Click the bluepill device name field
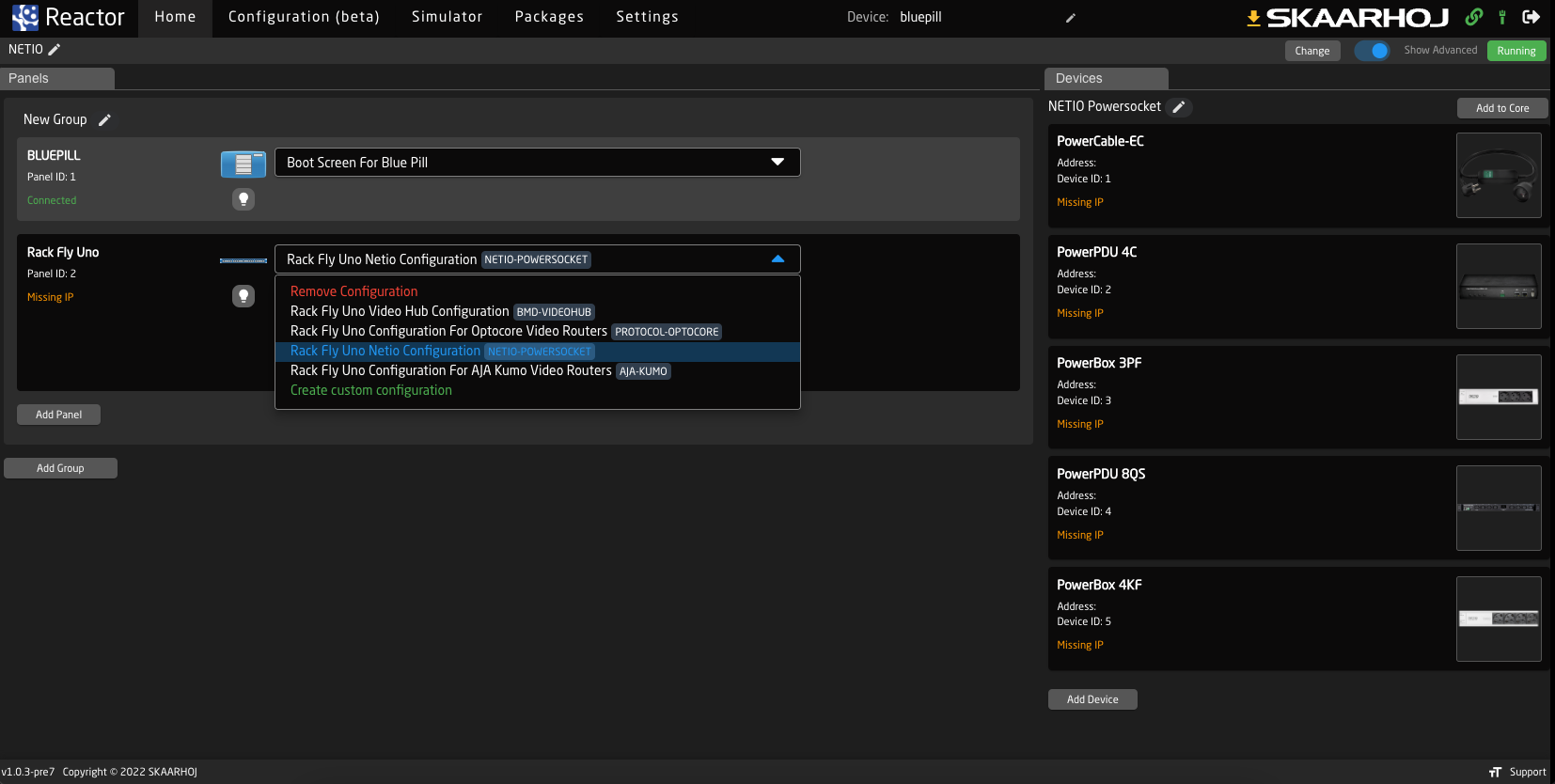Image resolution: width=1555 pixels, height=784 pixels. point(920,17)
